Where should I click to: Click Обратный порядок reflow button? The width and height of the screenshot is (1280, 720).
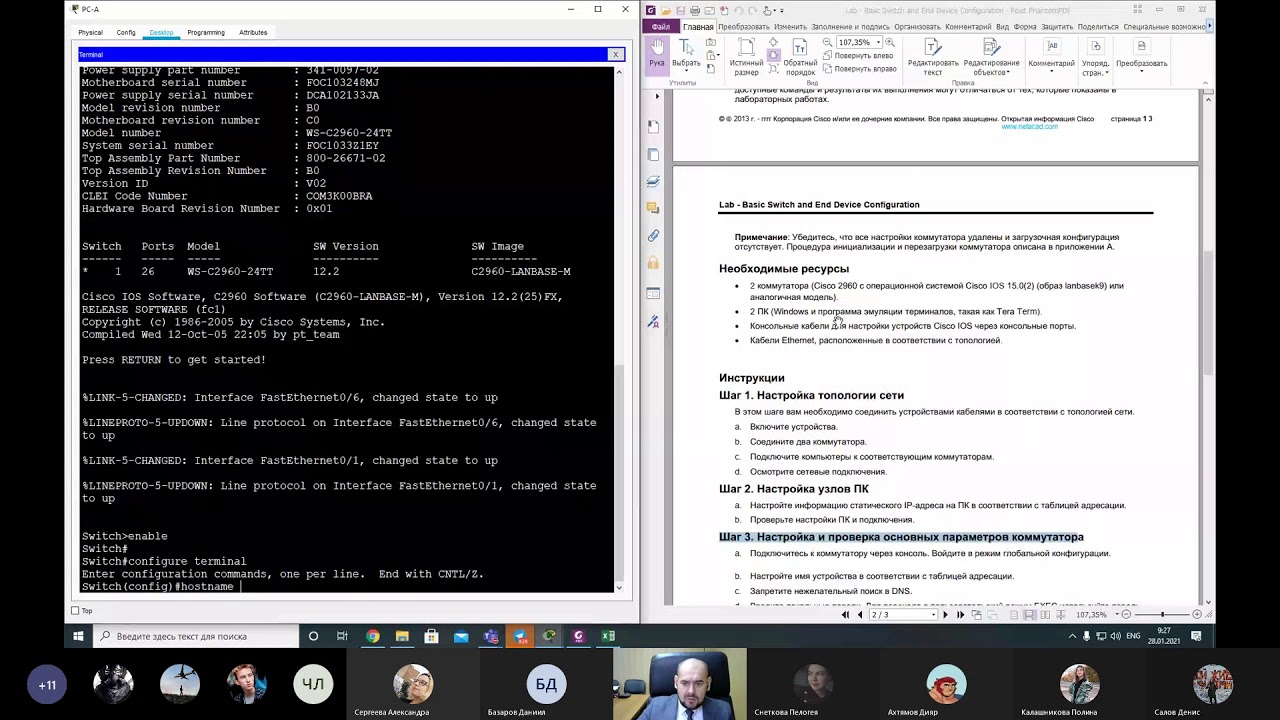(800, 57)
